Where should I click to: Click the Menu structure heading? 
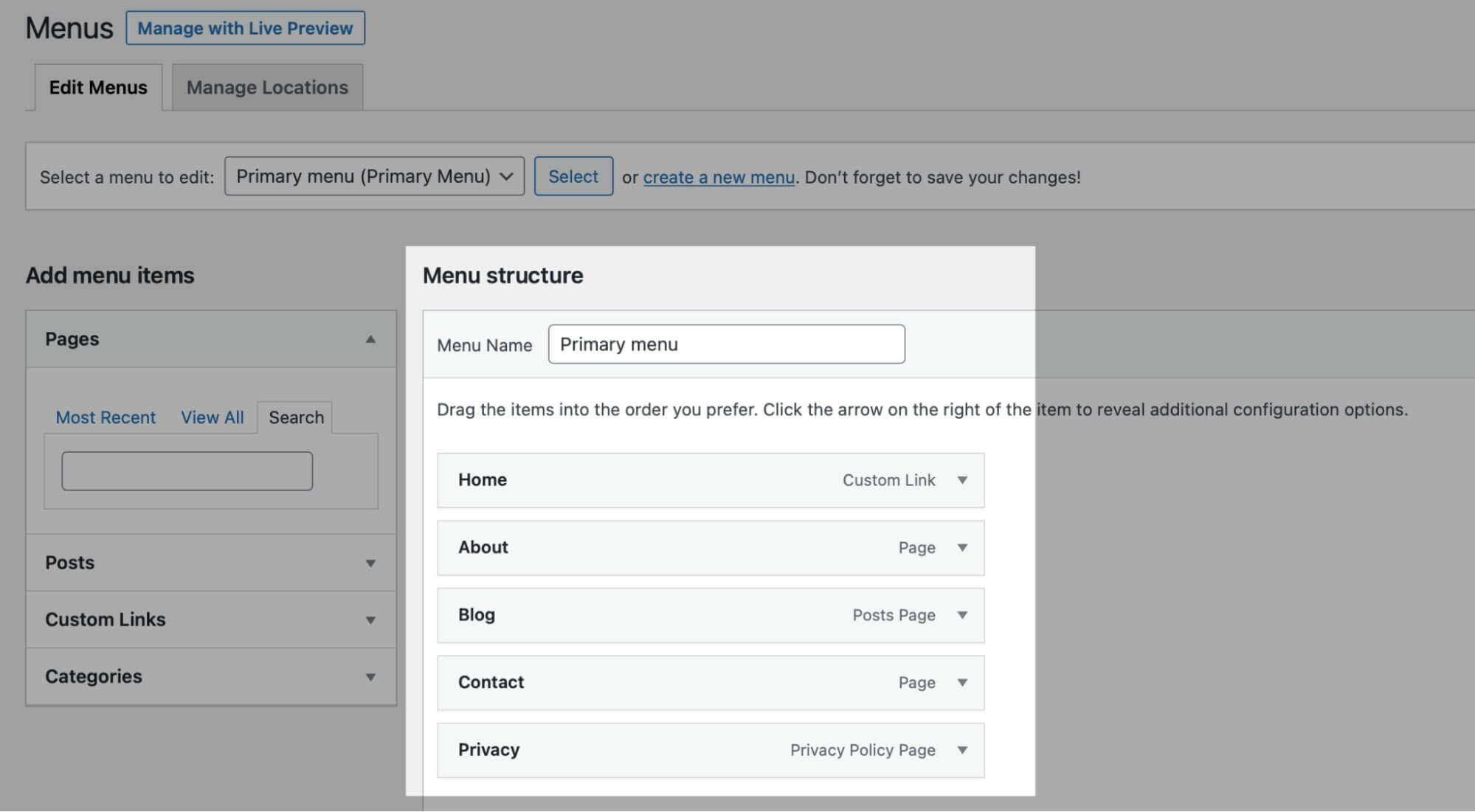pos(502,275)
